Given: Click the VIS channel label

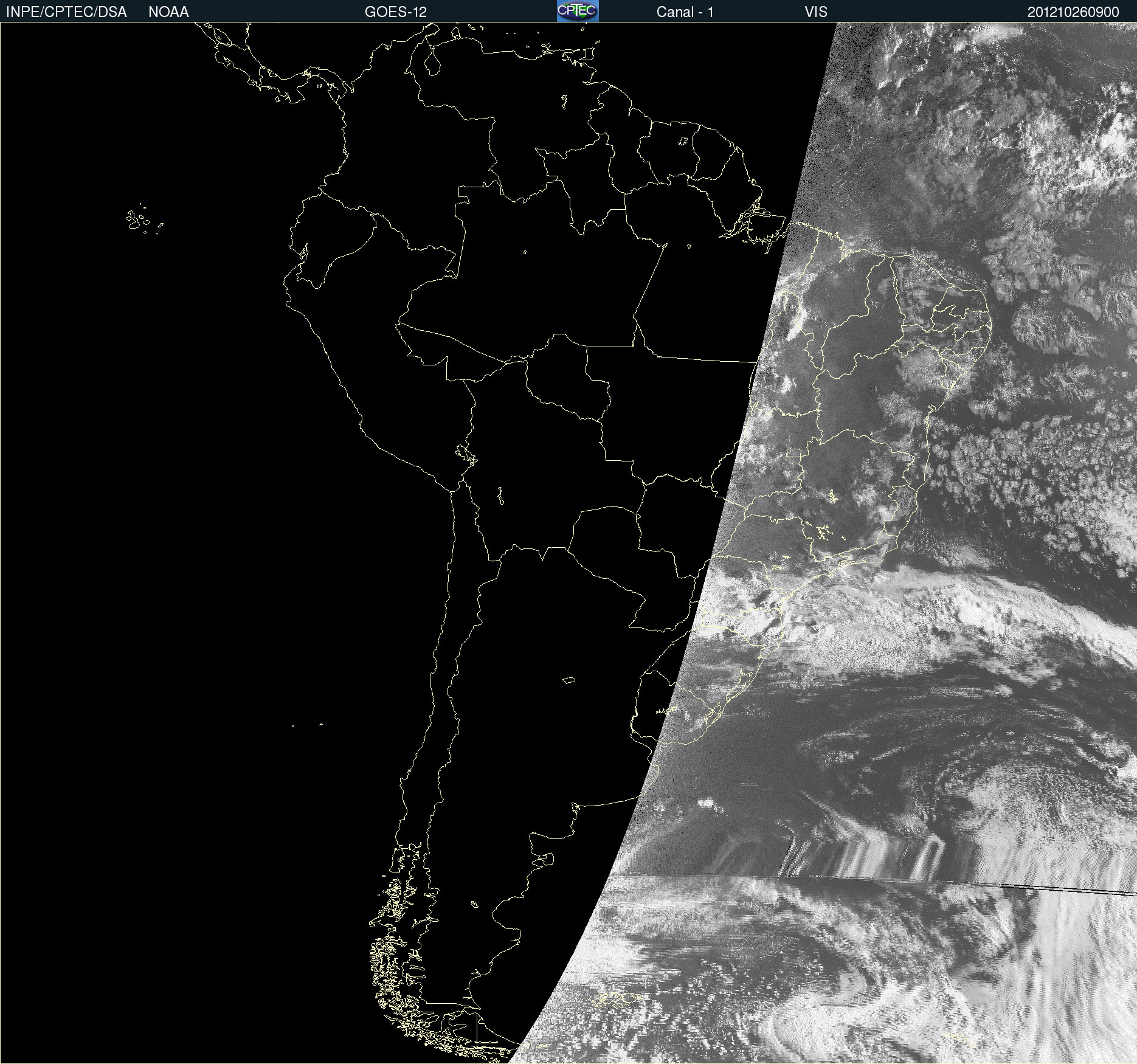Looking at the screenshot, I should 816,12.
